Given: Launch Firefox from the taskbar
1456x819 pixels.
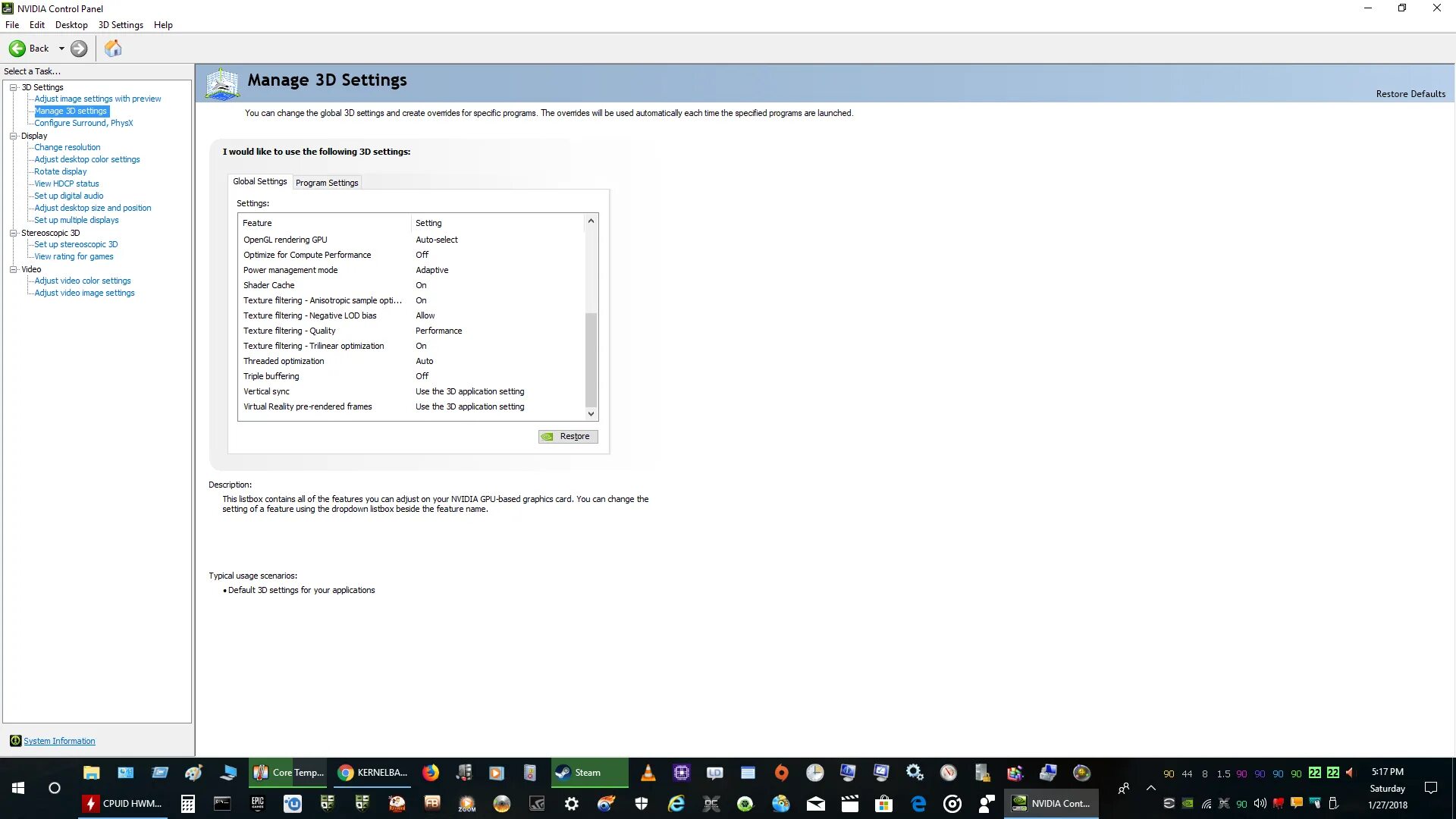Looking at the screenshot, I should [431, 773].
